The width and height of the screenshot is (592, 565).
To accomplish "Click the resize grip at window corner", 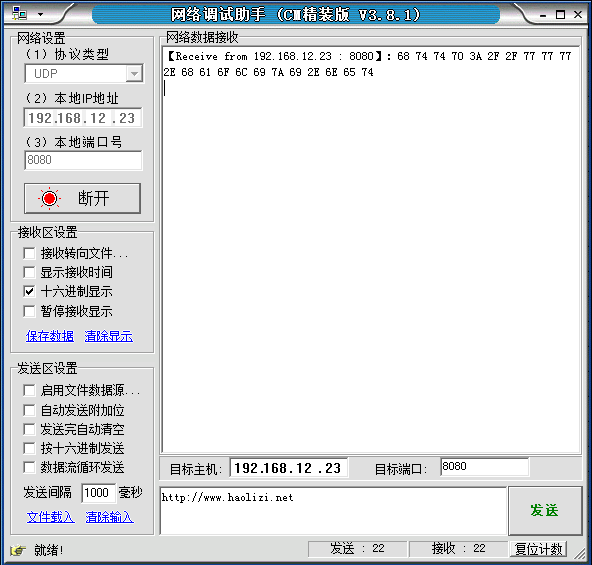I will [x=580, y=553].
